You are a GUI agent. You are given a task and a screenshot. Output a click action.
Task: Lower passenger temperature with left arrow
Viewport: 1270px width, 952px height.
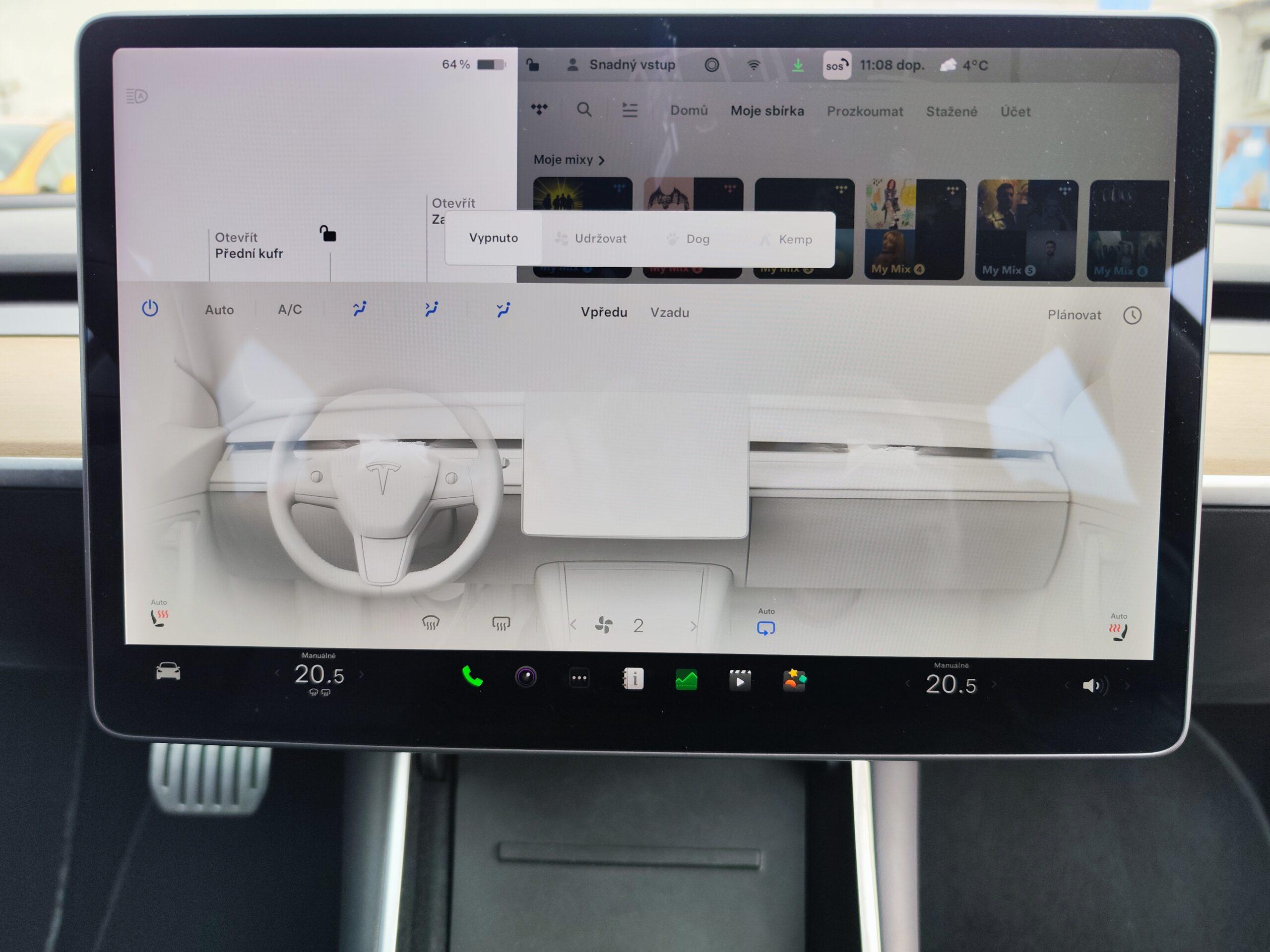pyautogui.click(x=908, y=683)
